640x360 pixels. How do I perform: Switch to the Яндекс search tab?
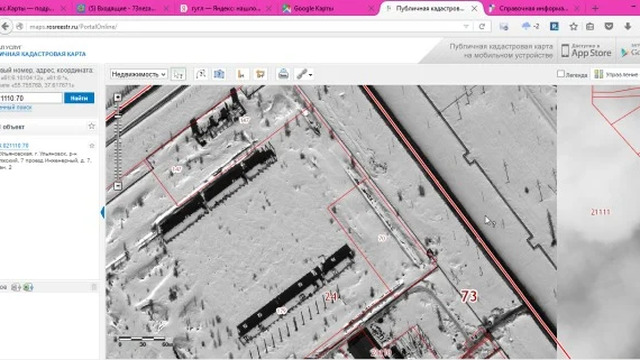tap(226, 8)
